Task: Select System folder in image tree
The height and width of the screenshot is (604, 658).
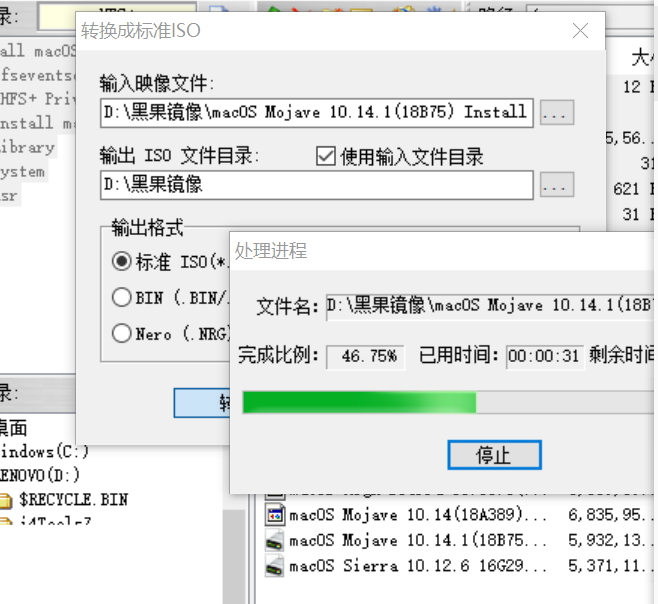Action: (22, 172)
